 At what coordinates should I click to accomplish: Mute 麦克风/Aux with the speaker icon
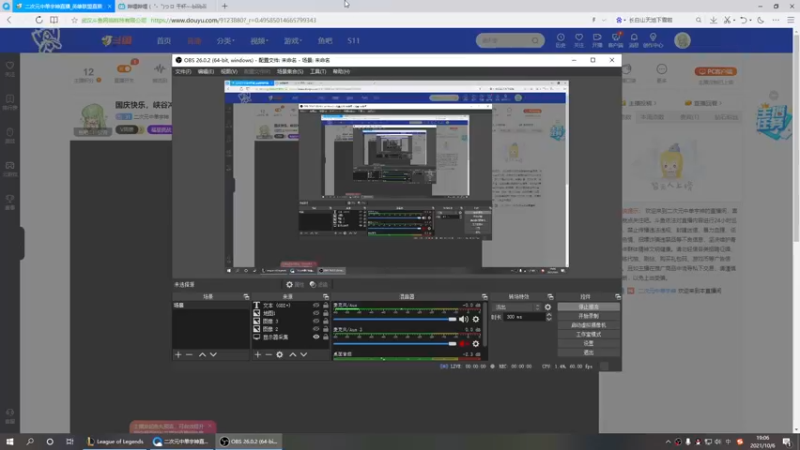pyautogui.click(x=463, y=319)
